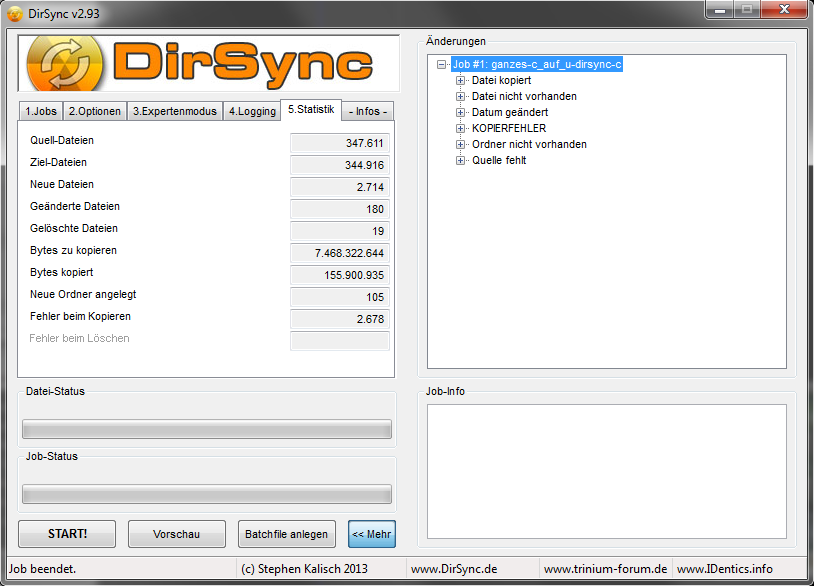Select the Datei kopiert tree item
The height and width of the screenshot is (586, 814).
(x=501, y=80)
